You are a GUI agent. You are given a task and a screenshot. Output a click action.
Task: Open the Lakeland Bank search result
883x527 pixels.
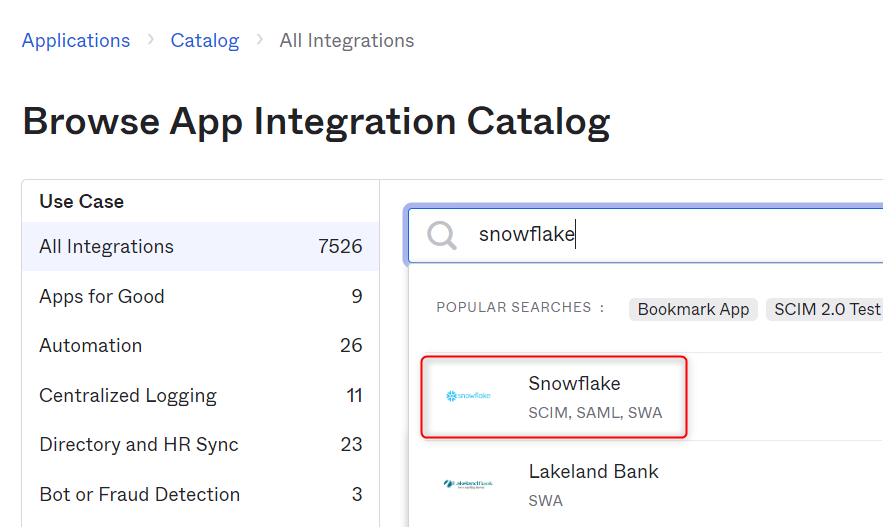652,484
